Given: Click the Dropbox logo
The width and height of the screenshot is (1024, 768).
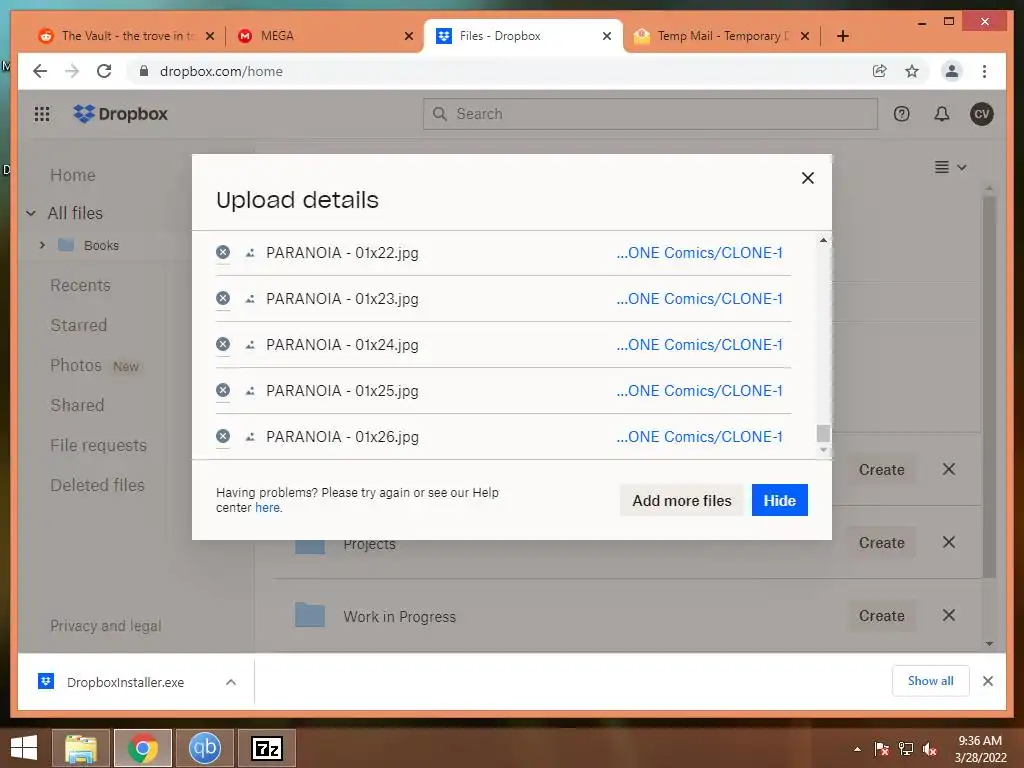Looking at the screenshot, I should pyautogui.click(x=121, y=114).
